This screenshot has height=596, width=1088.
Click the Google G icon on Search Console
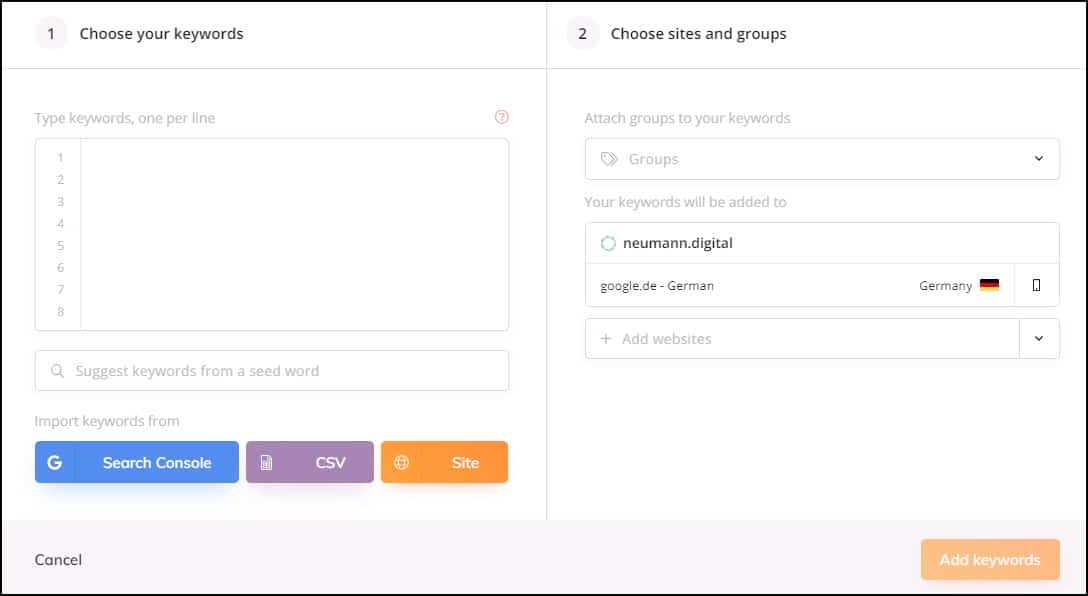(55, 462)
